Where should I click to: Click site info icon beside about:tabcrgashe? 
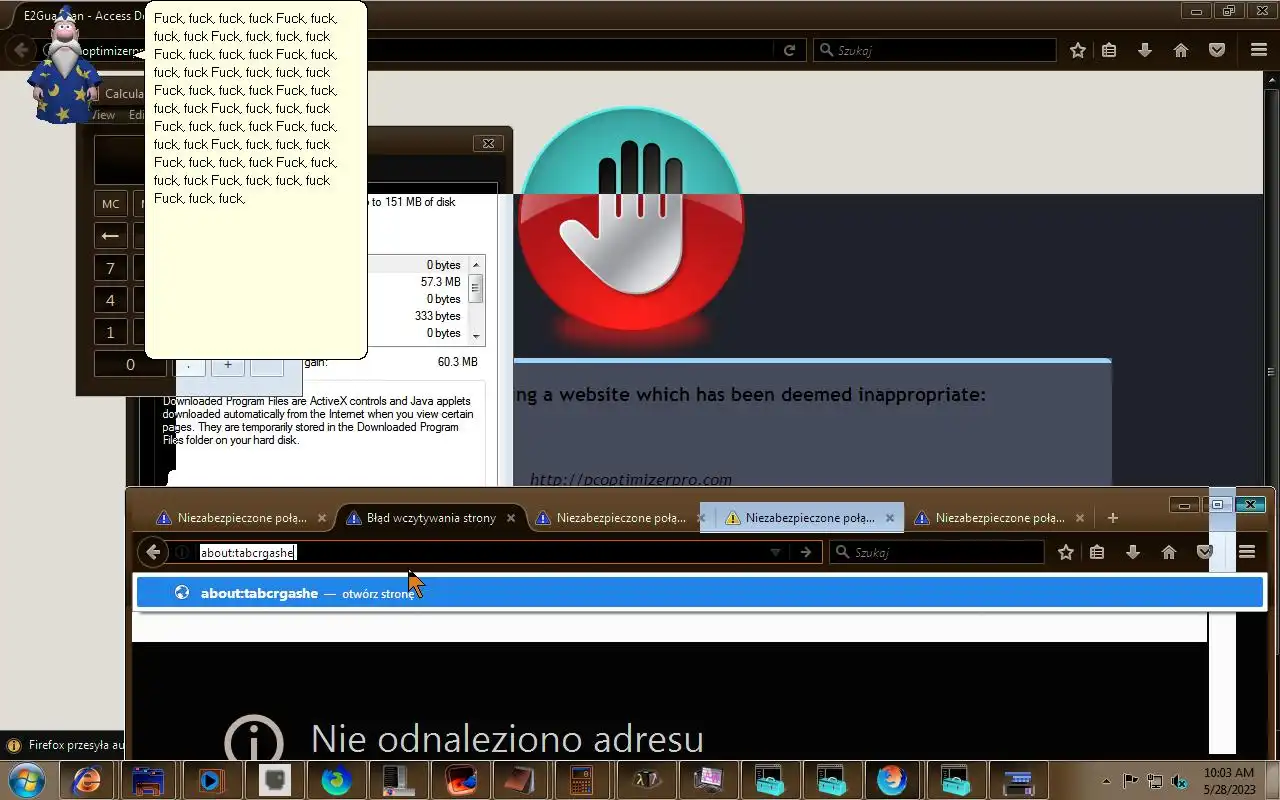click(x=182, y=552)
